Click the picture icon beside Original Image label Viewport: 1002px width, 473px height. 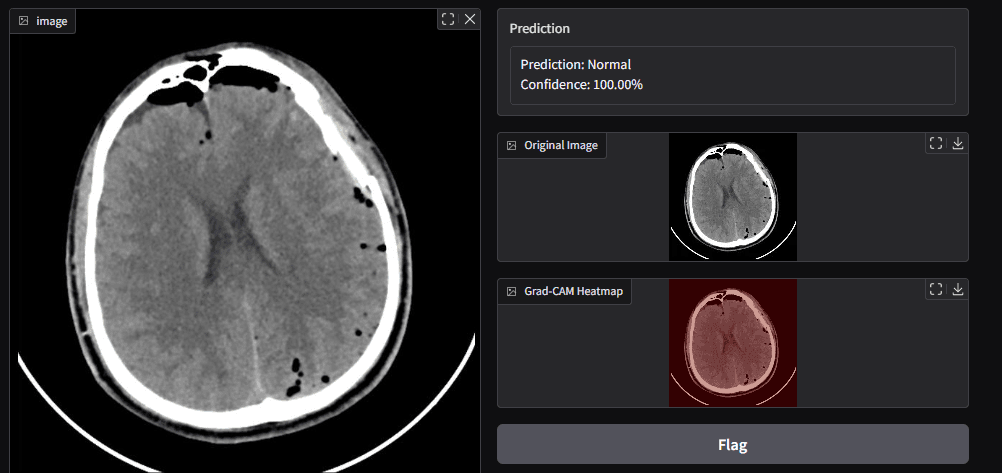coord(511,145)
